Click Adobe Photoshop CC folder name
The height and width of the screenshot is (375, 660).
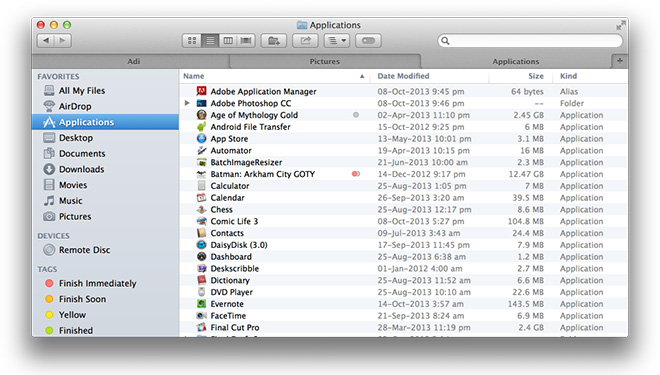(250, 103)
